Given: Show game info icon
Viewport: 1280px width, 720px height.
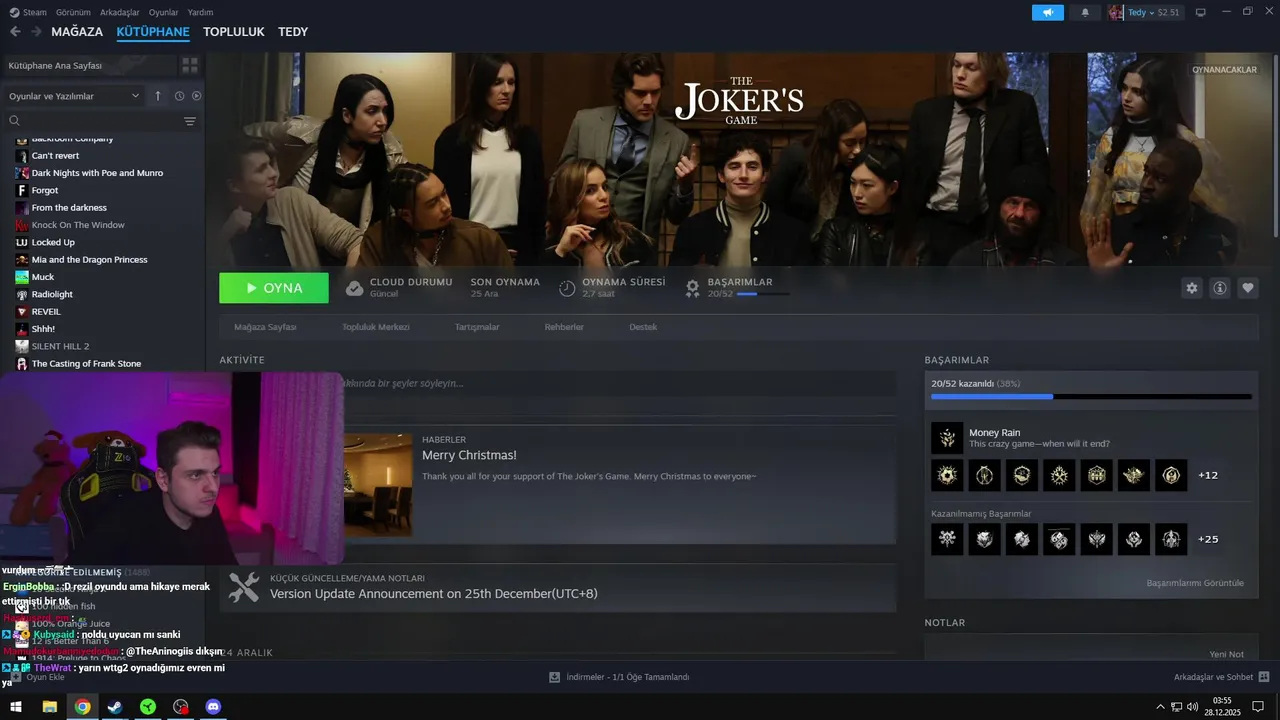Looking at the screenshot, I should (x=1220, y=288).
